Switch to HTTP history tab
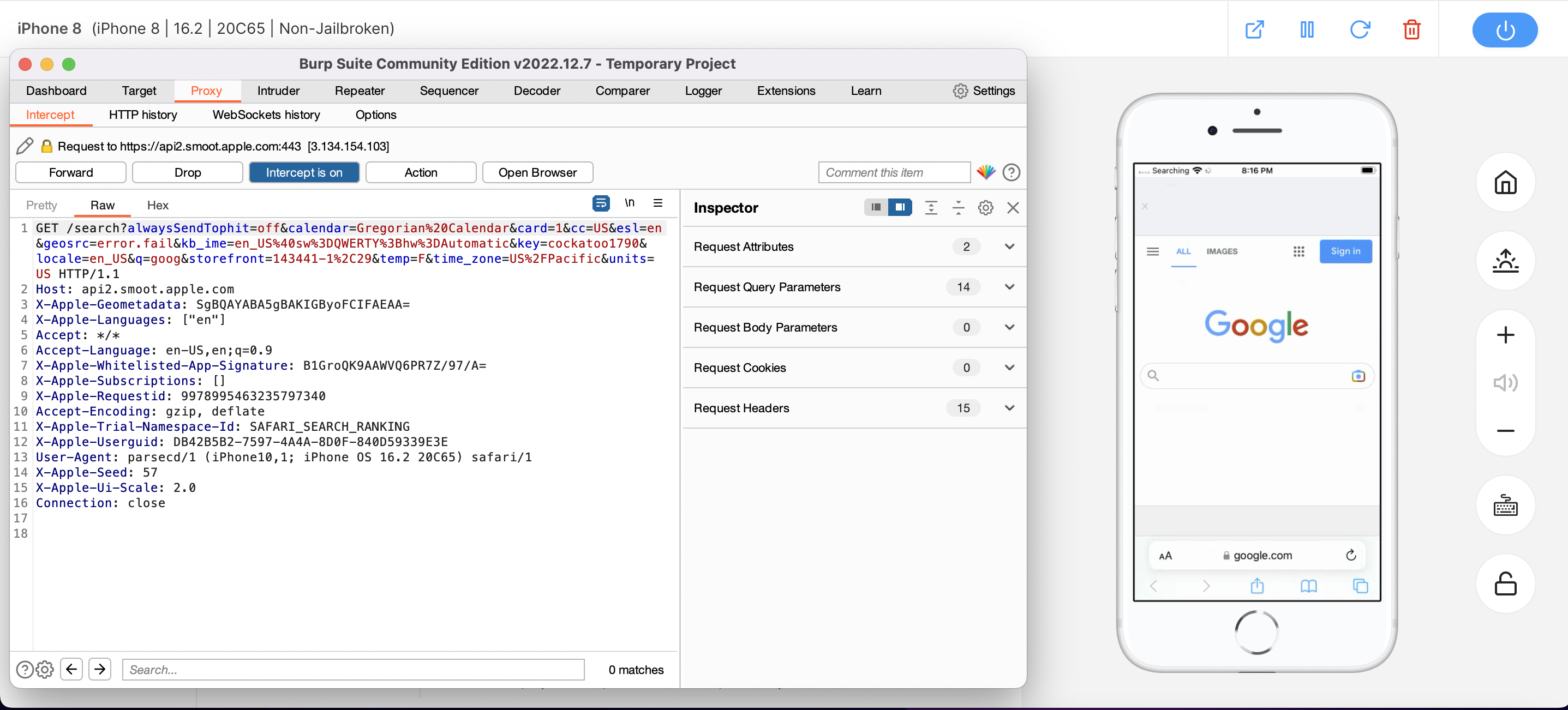 tap(143, 114)
